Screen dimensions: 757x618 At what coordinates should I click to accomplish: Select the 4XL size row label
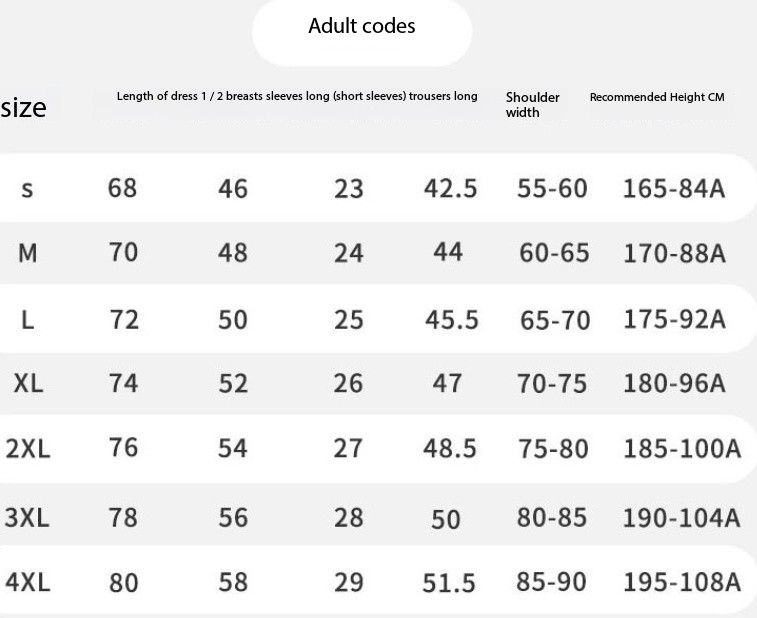tap(28, 581)
